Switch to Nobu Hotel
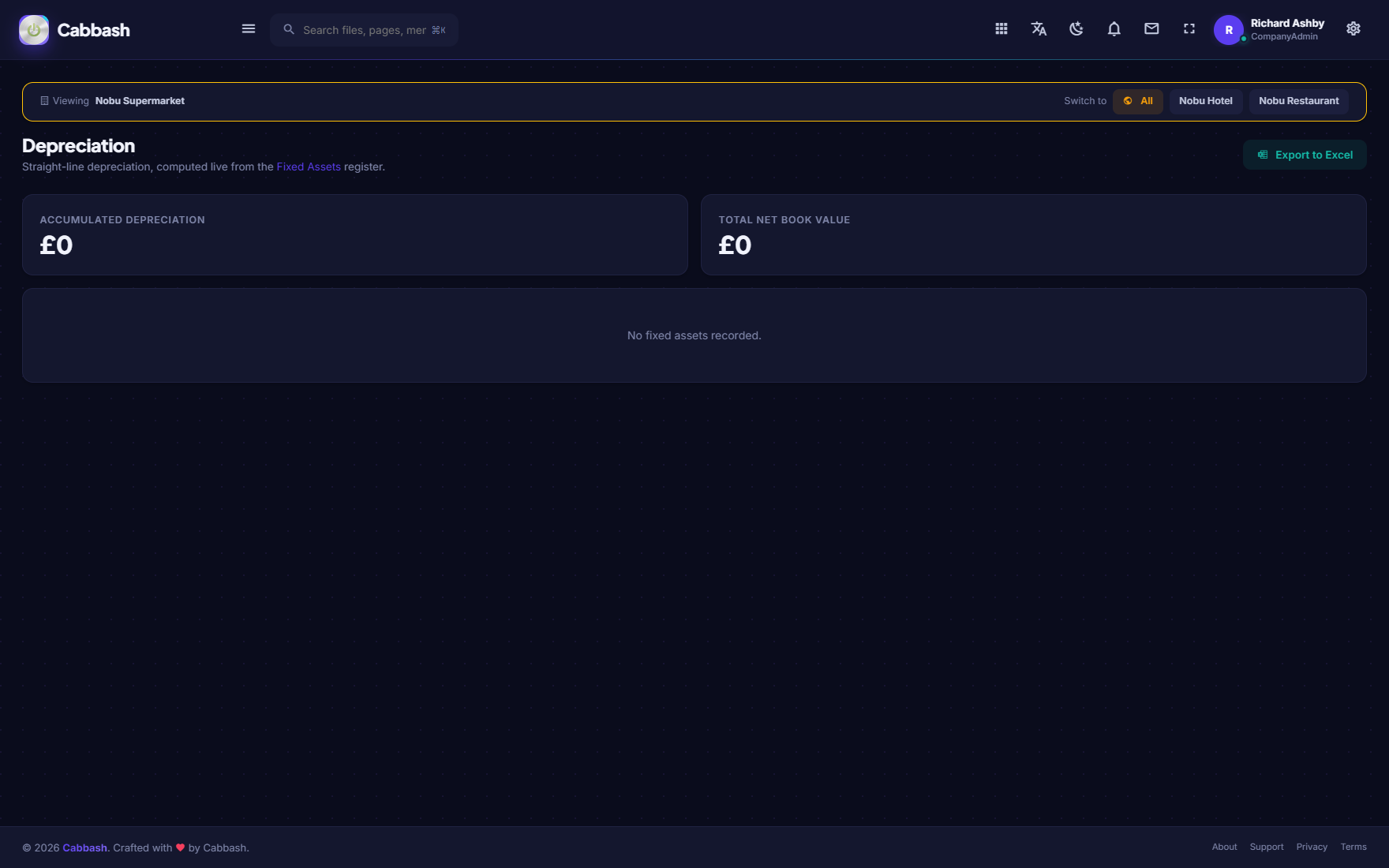The image size is (1389, 868). pos(1206,101)
